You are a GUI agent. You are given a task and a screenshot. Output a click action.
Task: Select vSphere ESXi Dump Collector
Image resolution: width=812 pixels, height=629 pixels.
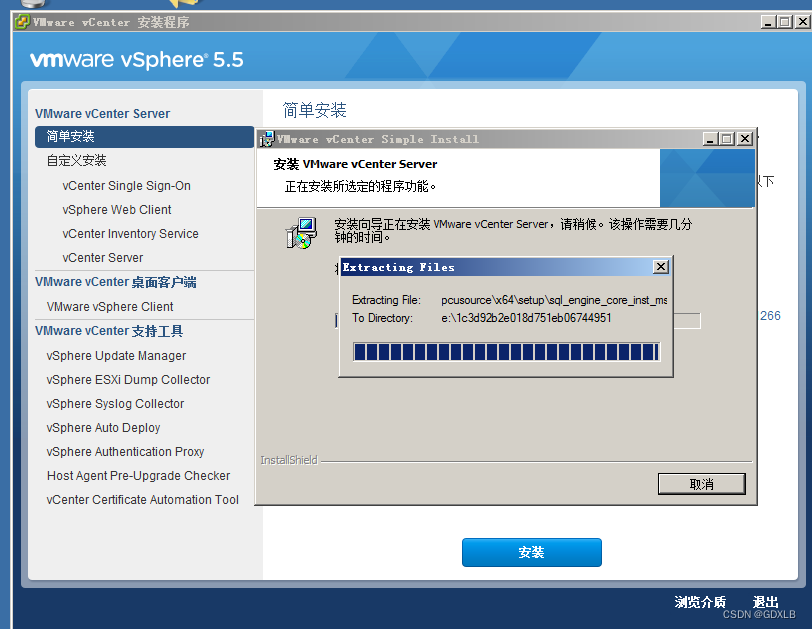click(x=128, y=379)
